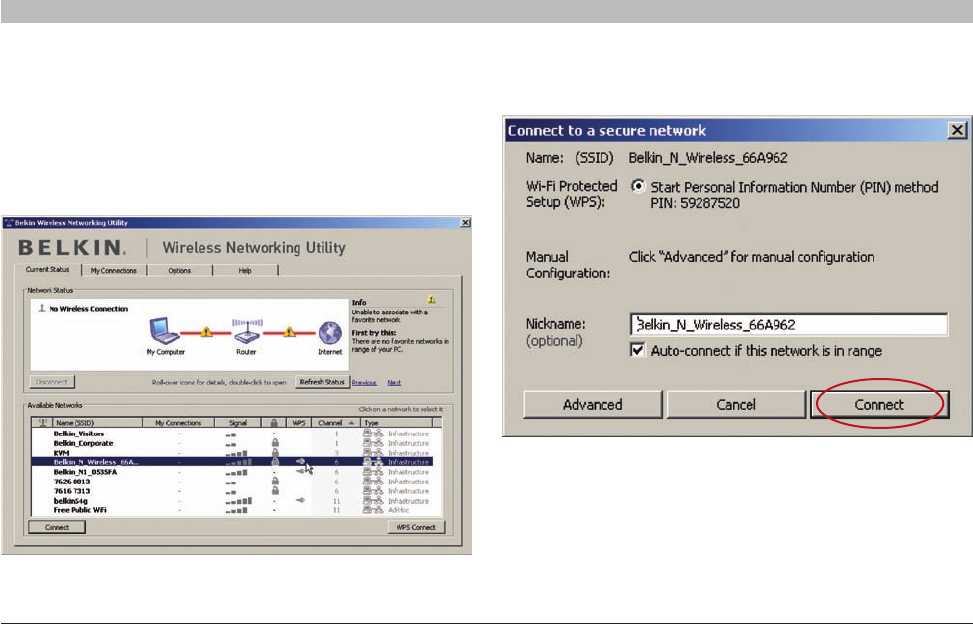Toggle Auto-connect if network in range checkbox
The image size is (973, 624).
[637, 350]
